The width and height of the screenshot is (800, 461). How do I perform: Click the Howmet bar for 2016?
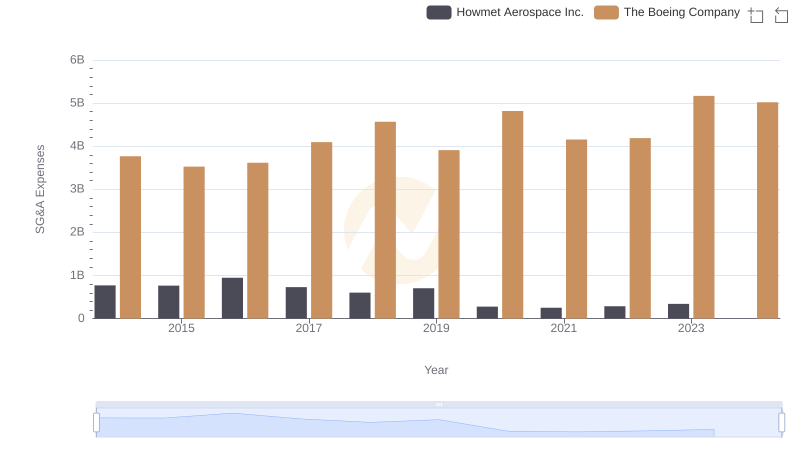tap(232, 298)
